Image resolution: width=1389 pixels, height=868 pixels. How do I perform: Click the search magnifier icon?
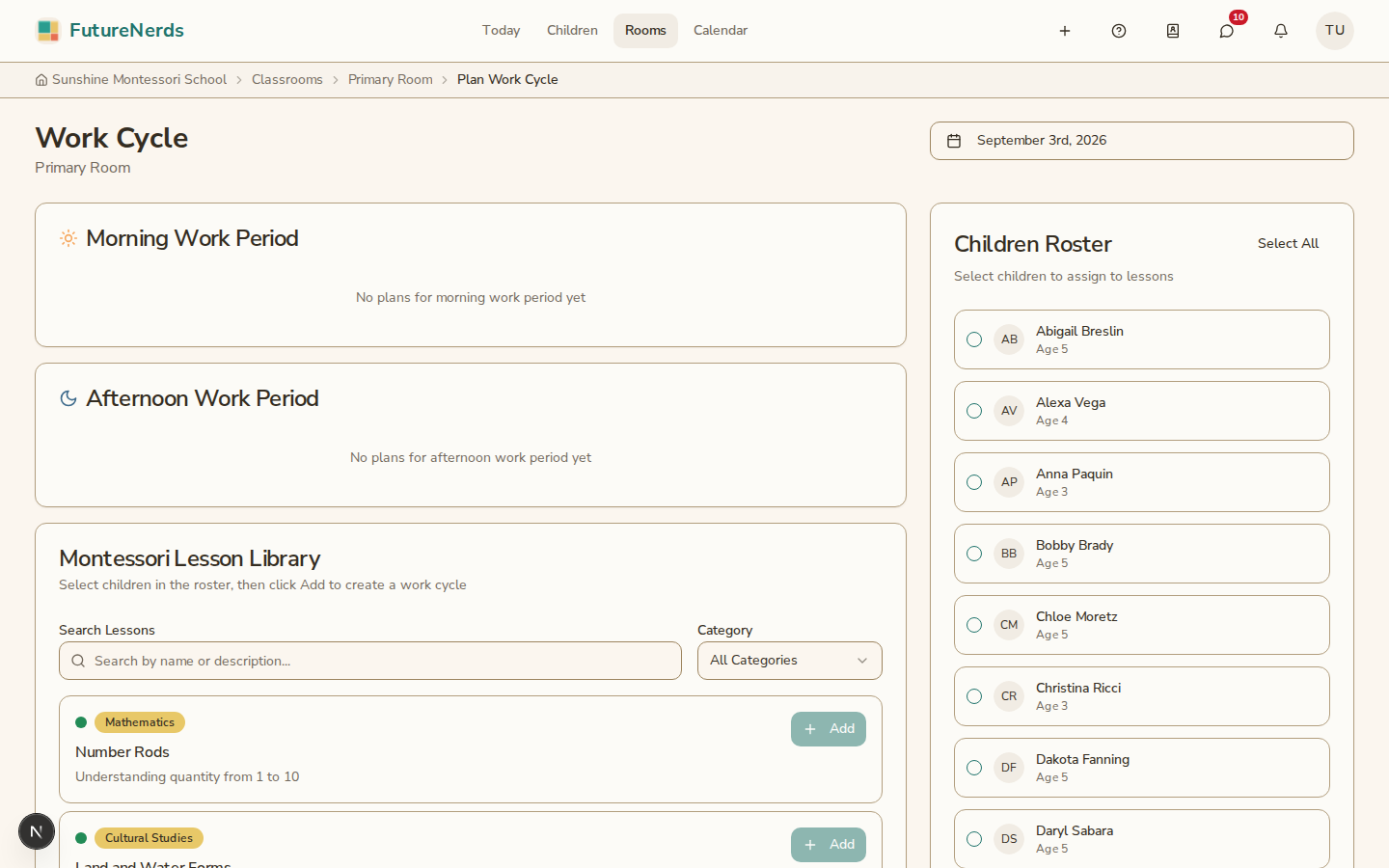click(x=78, y=661)
